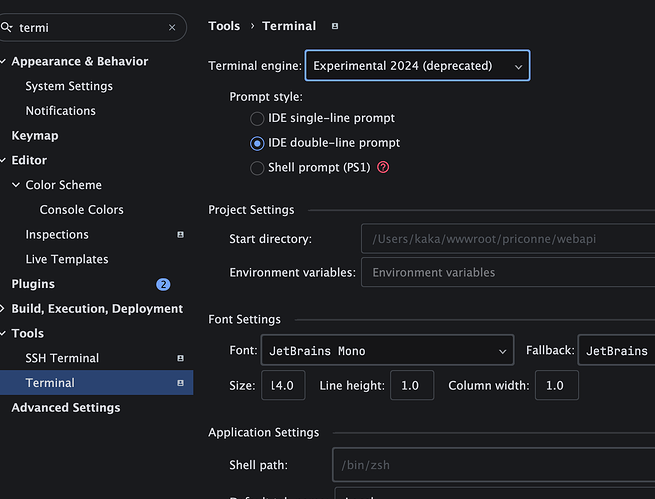Image resolution: width=655 pixels, height=499 pixels.
Task: Click the Font Settings section header
Action: [244, 319]
